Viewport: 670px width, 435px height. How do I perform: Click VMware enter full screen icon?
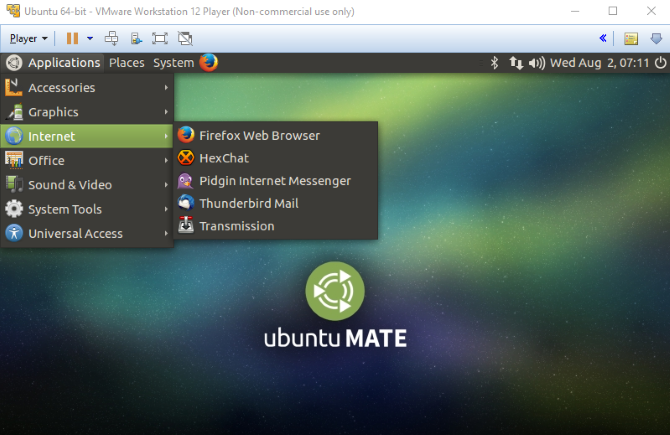(x=160, y=39)
